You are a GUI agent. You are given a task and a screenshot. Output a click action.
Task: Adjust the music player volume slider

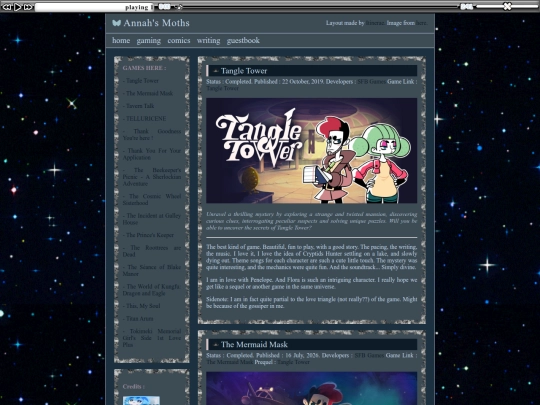506,6
